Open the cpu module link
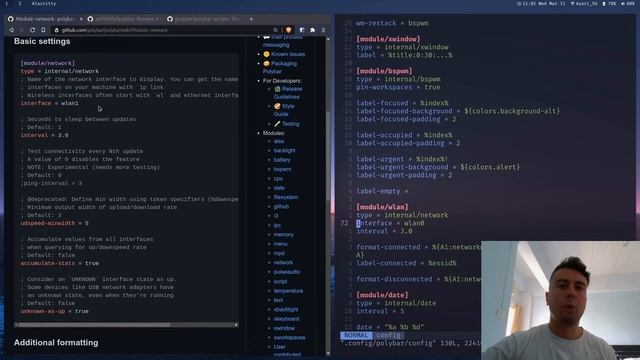 pyautogui.click(x=278, y=178)
